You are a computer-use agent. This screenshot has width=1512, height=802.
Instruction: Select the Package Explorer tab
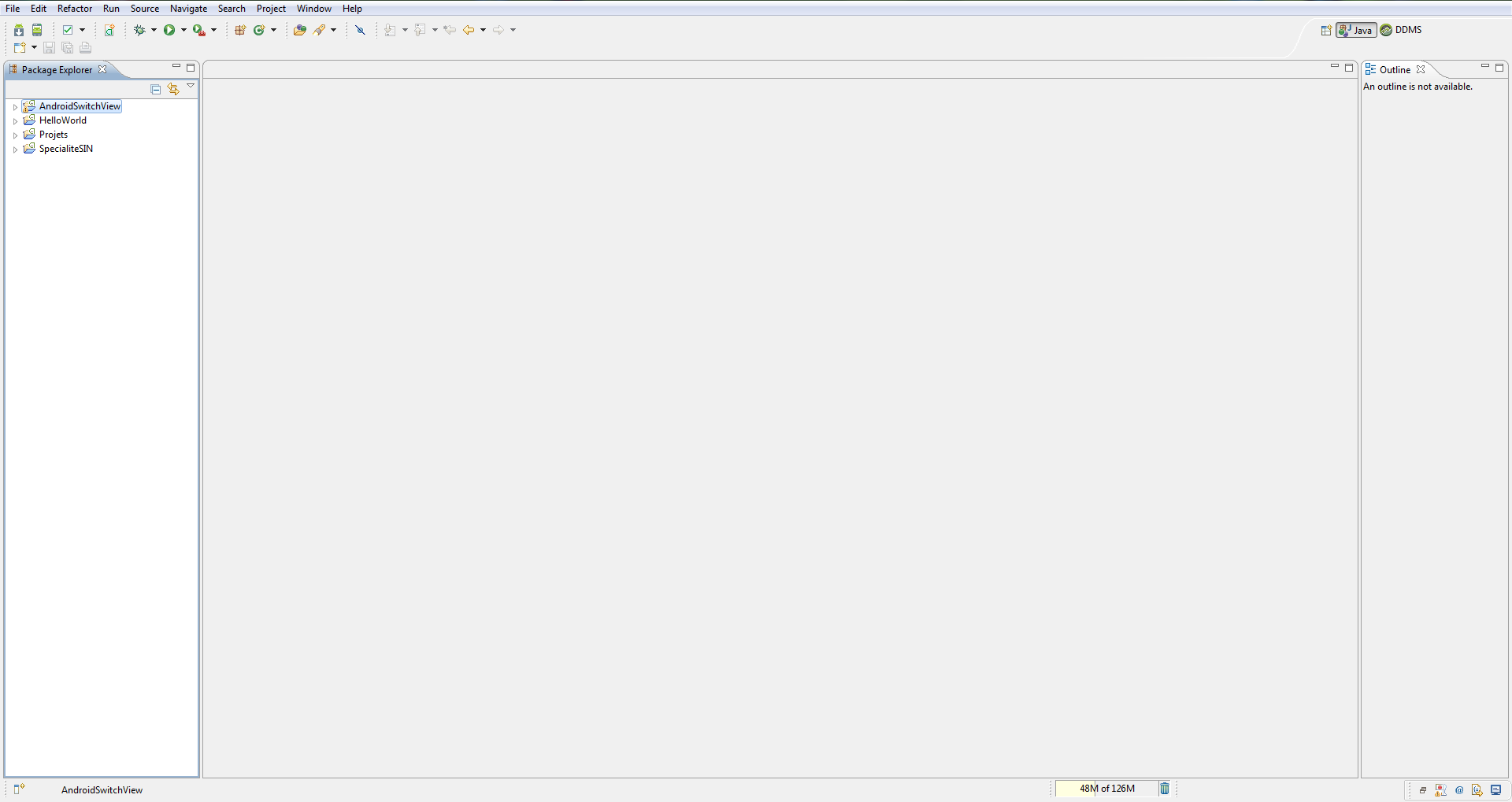57,70
